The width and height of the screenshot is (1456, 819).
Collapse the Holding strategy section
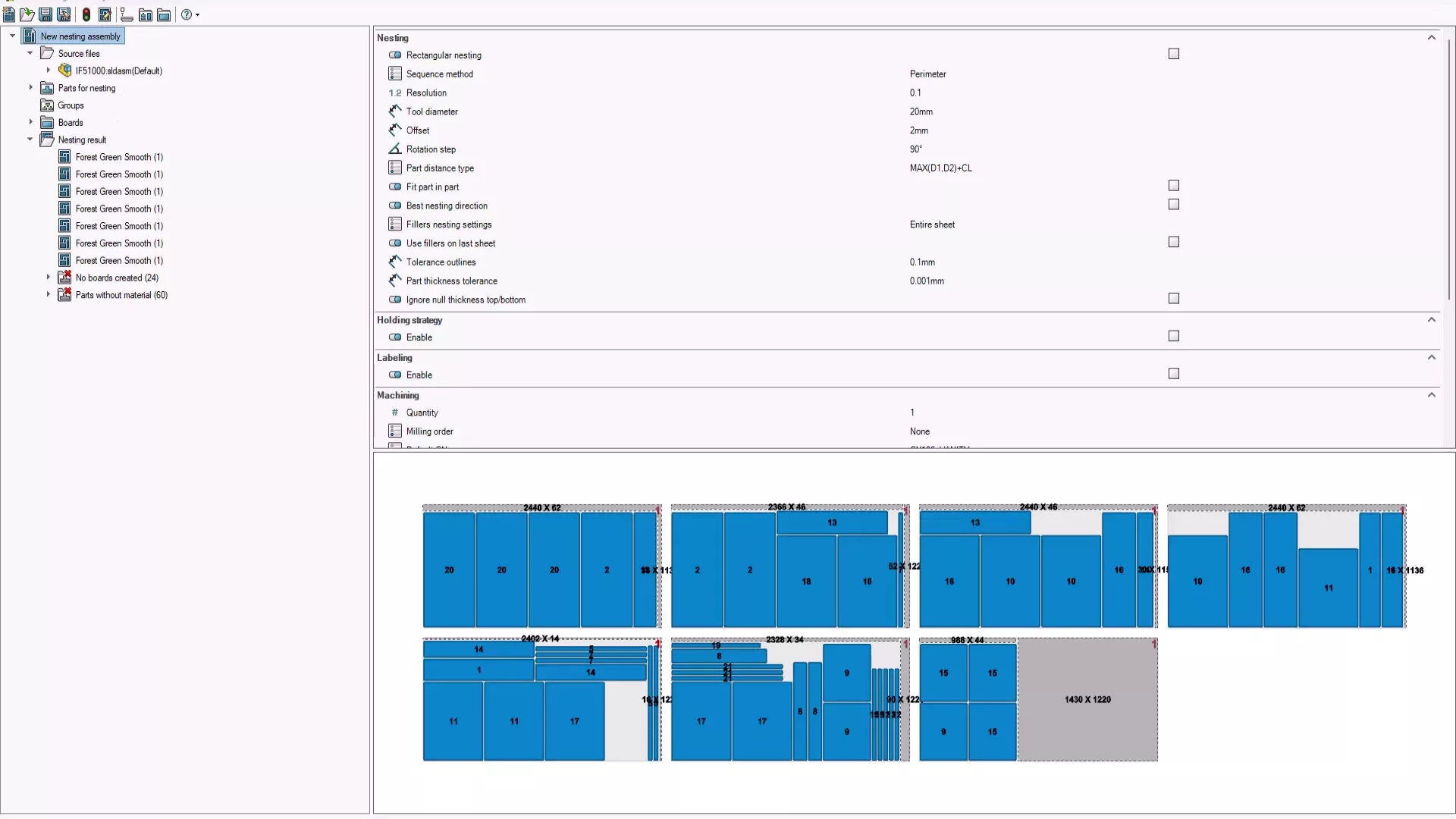point(1431,320)
